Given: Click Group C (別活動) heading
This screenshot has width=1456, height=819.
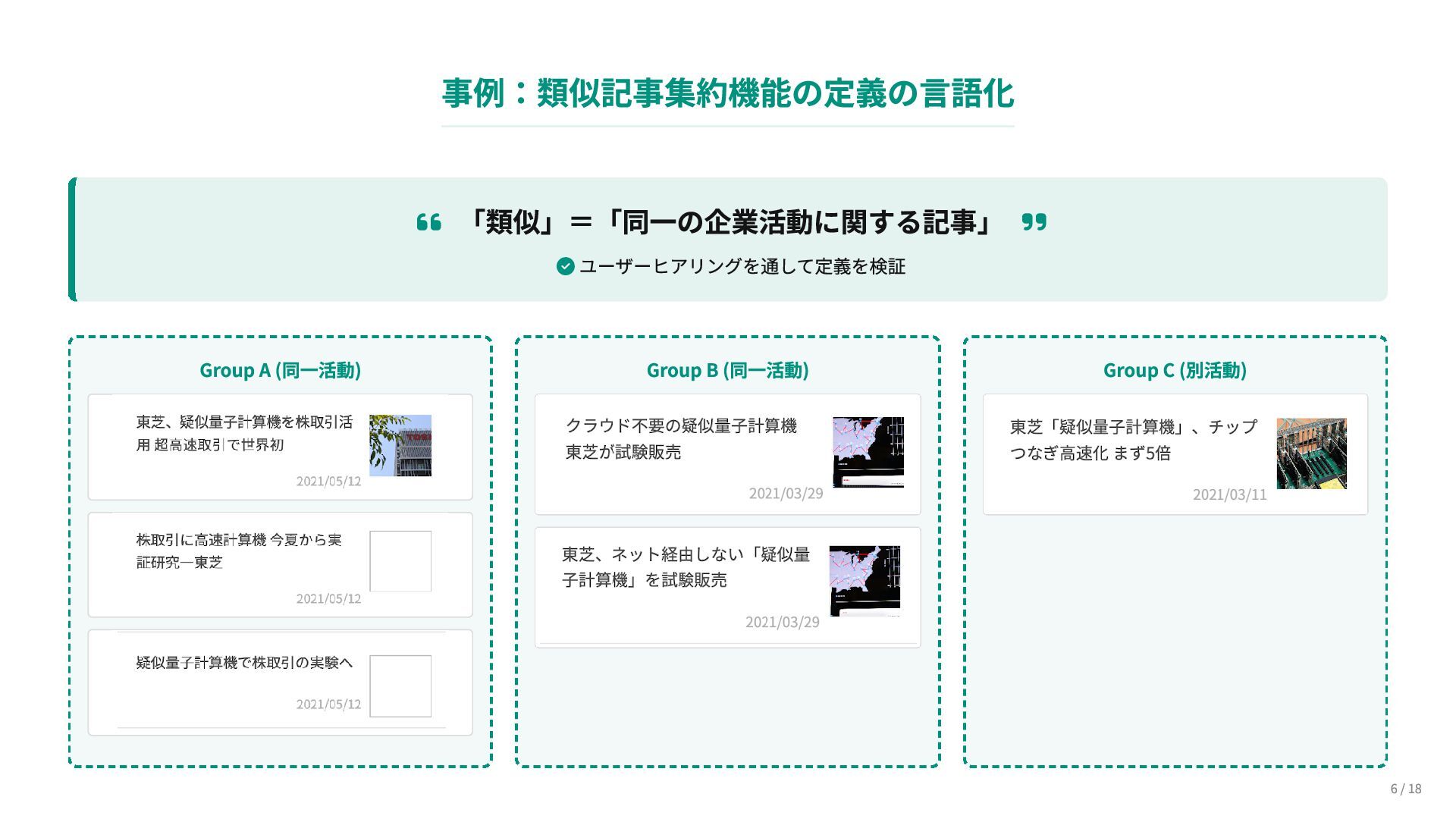Looking at the screenshot, I should coord(1175,370).
